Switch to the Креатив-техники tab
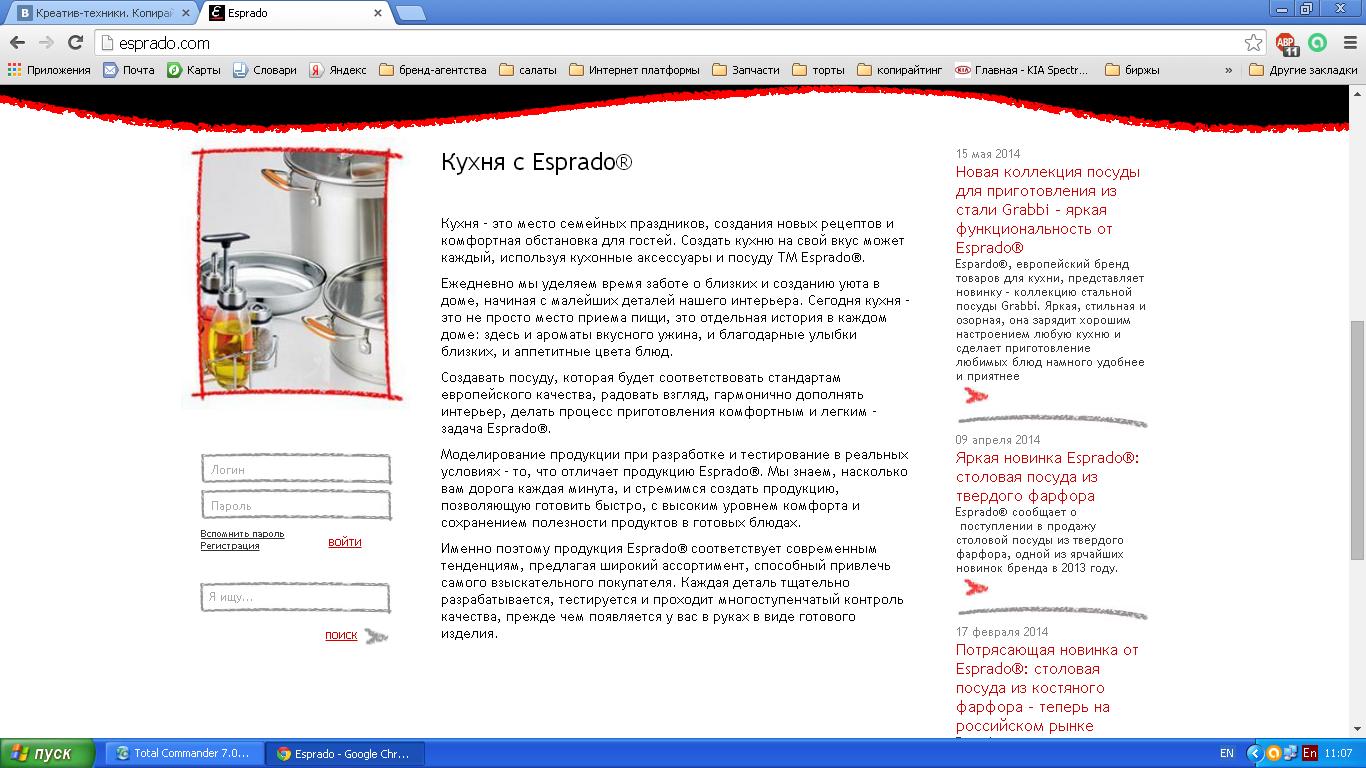The image size is (1366, 768). [x=102, y=13]
